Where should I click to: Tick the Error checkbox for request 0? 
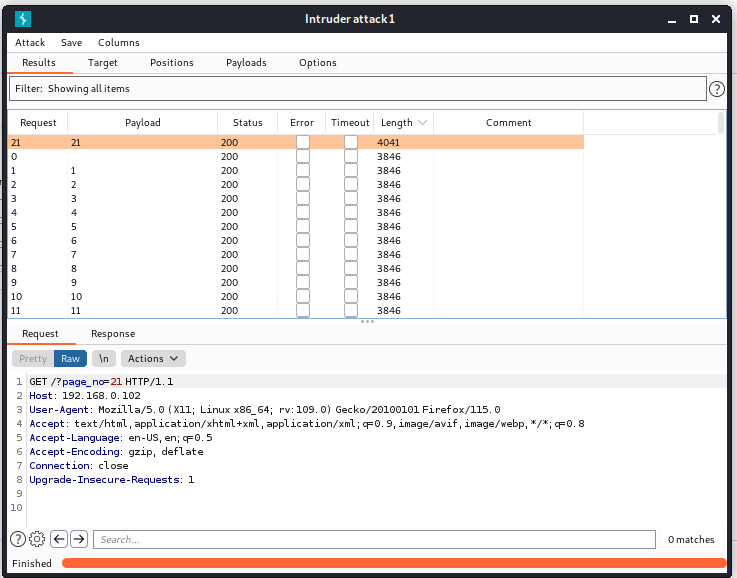tap(303, 156)
